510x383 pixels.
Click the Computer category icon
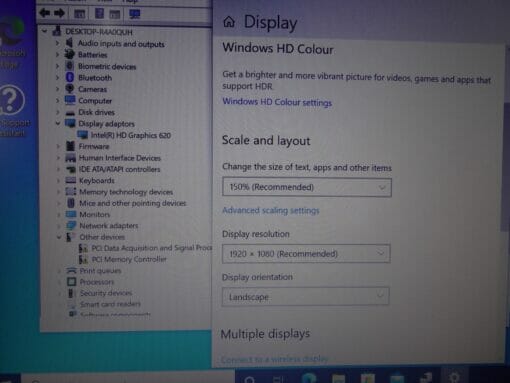70,100
